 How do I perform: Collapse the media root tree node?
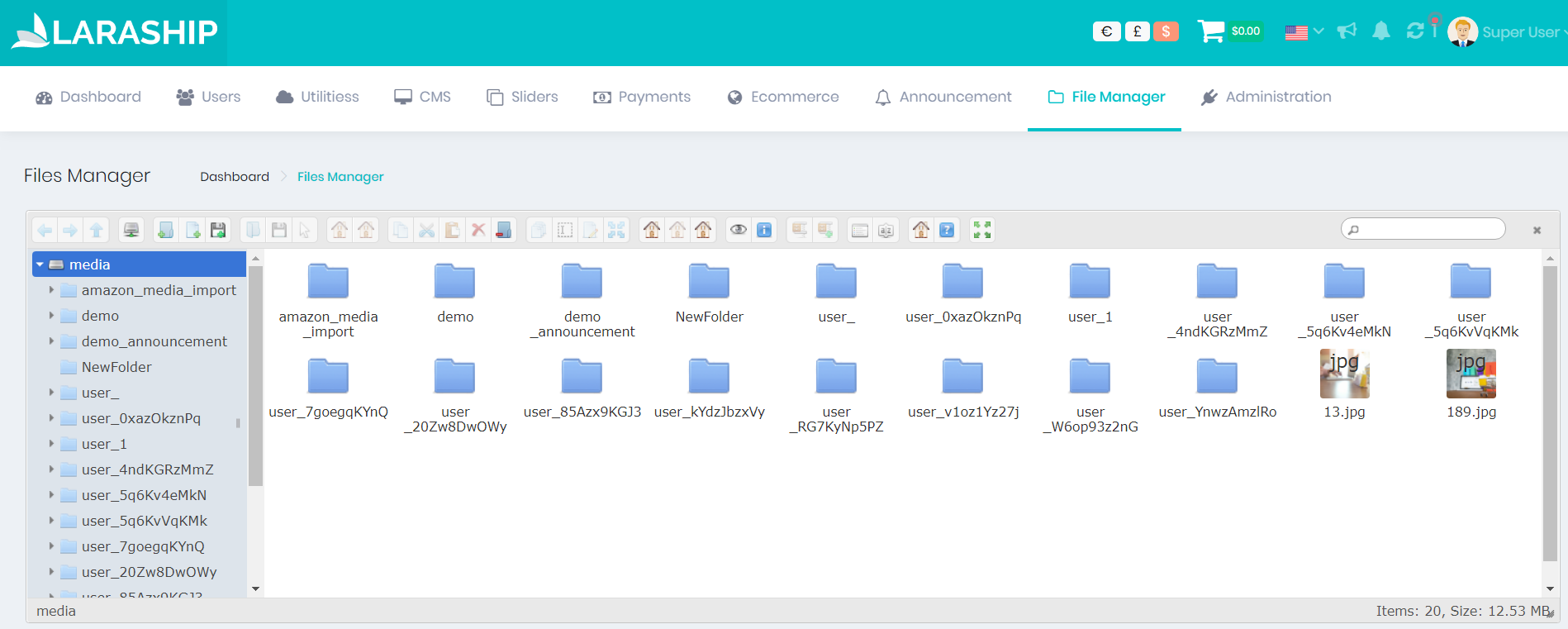[x=40, y=264]
